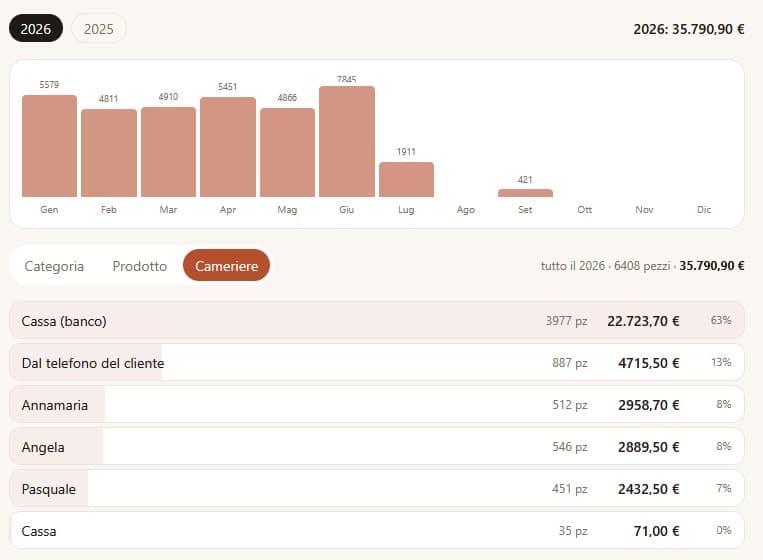Click the Dic month label

tap(704, 210)
